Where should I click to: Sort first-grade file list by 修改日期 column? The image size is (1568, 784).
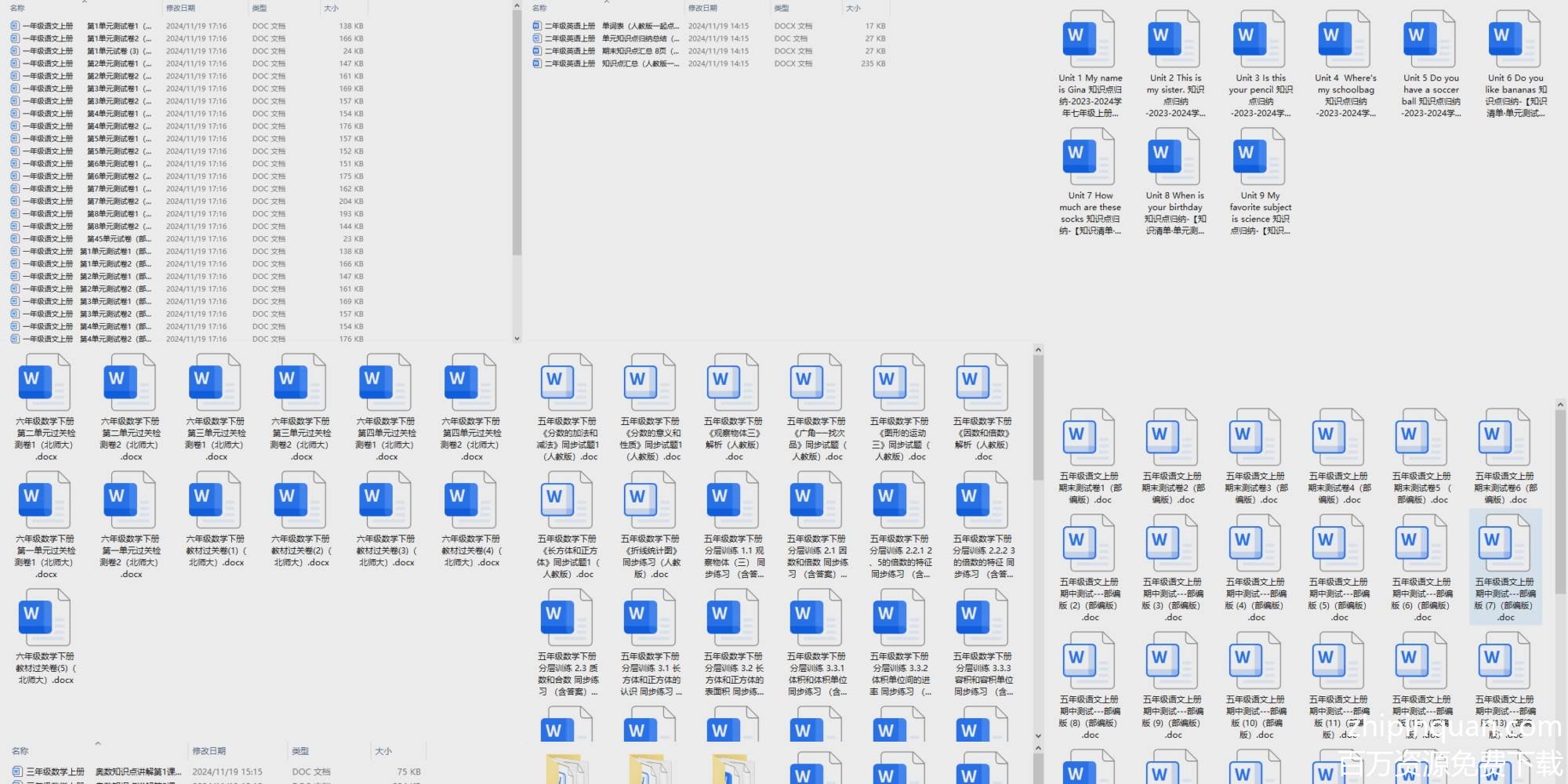(180, 8)
